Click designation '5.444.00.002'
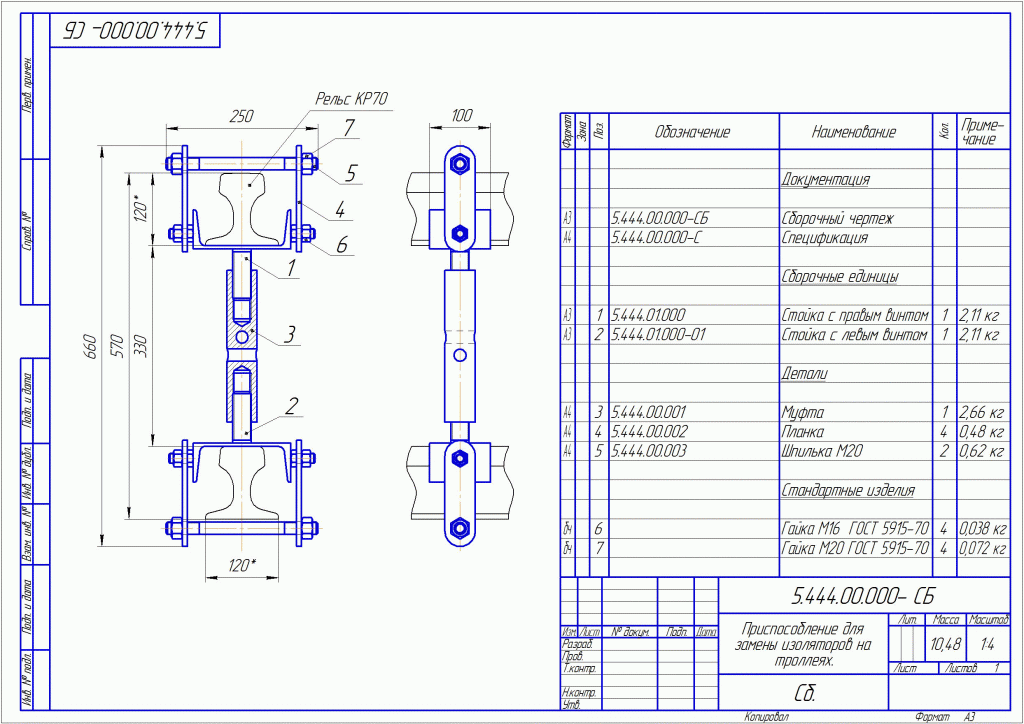This screenshot has width=1024, height=724. [649, 432]
